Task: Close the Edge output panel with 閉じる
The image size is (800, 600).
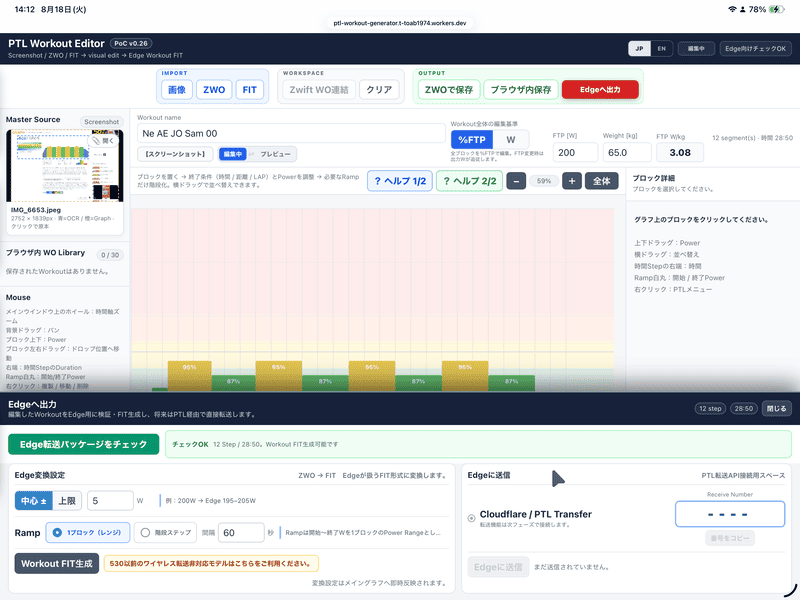Action: (777, 409)
